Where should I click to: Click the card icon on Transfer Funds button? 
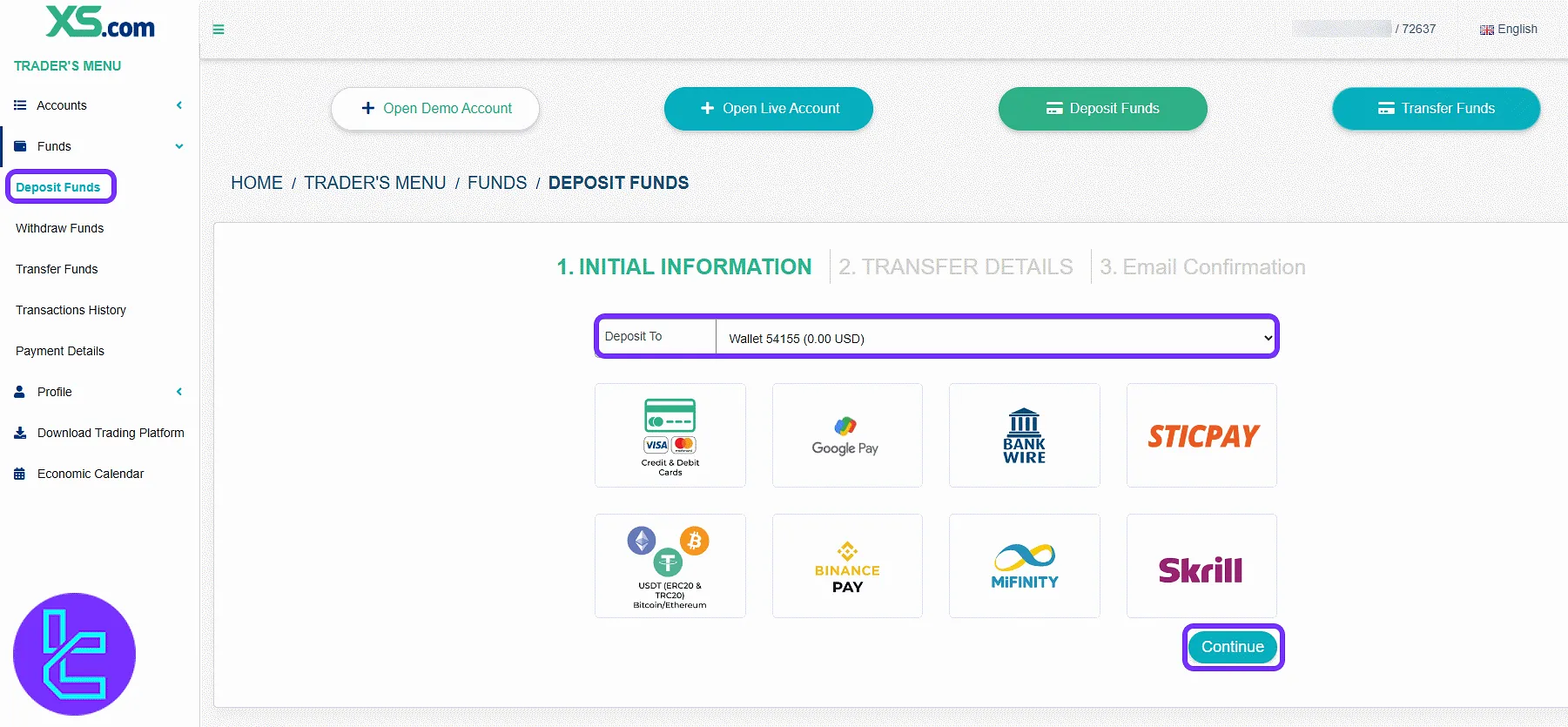click(1386, 108)
